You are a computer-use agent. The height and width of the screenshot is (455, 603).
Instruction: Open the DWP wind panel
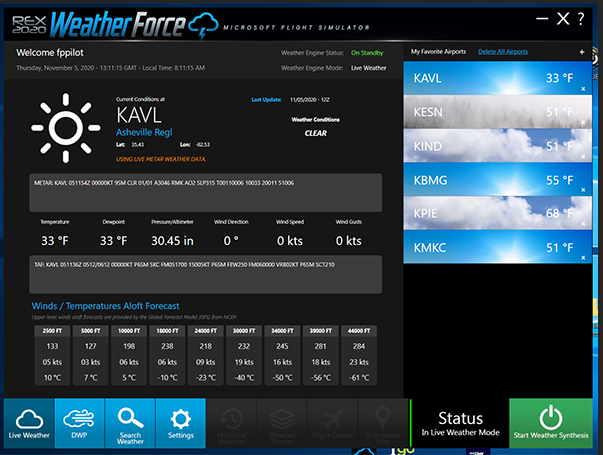pos(79,423)
